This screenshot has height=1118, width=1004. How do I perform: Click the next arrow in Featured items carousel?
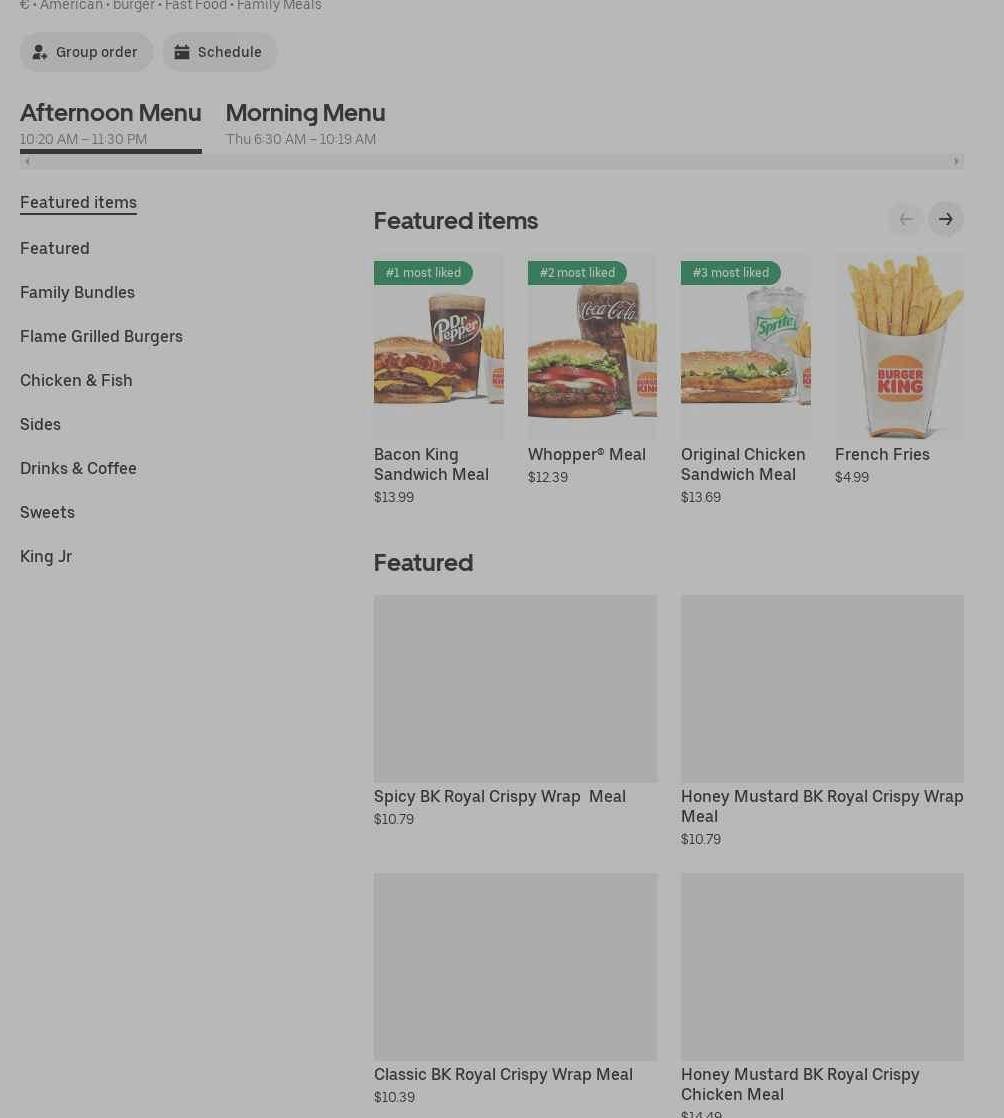[946, 219]
